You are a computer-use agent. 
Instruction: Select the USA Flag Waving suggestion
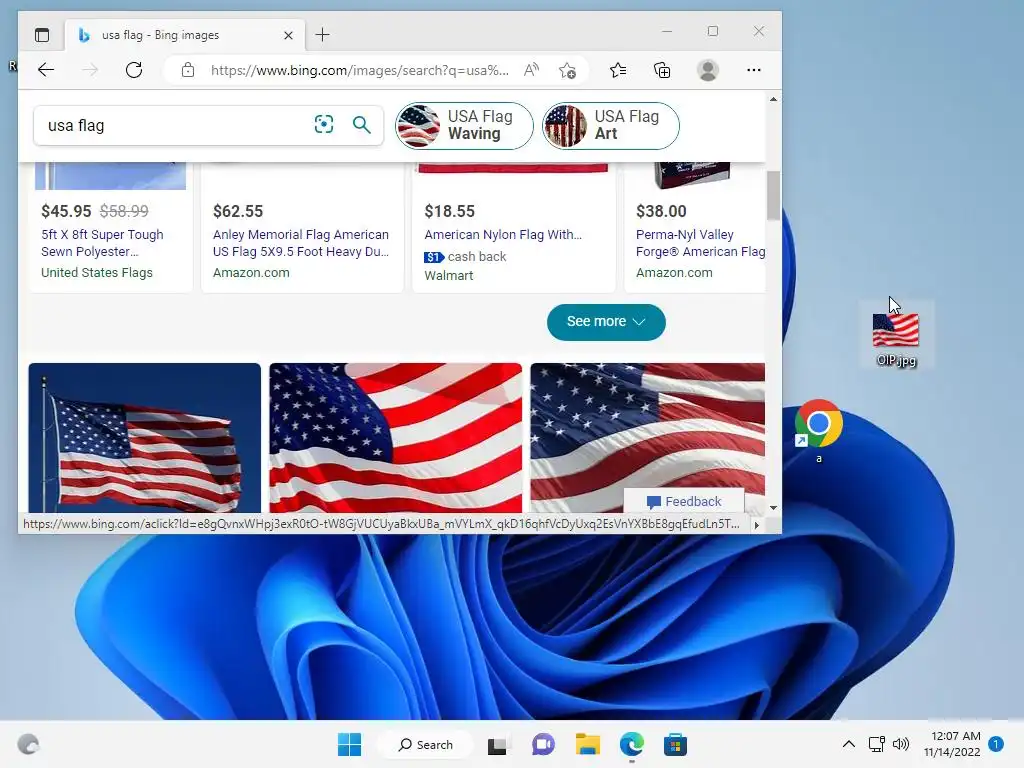pyautogui.click(x=464, y=125)
